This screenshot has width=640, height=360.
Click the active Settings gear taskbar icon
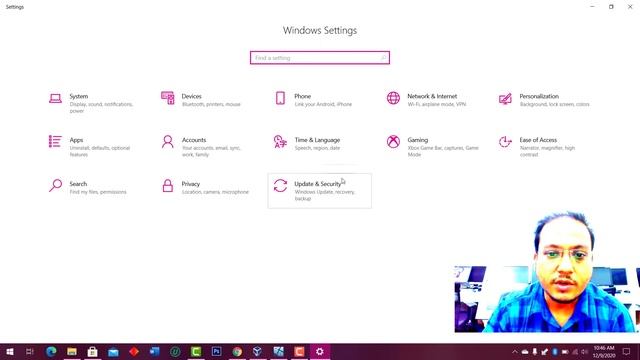(x=320, y=351)
